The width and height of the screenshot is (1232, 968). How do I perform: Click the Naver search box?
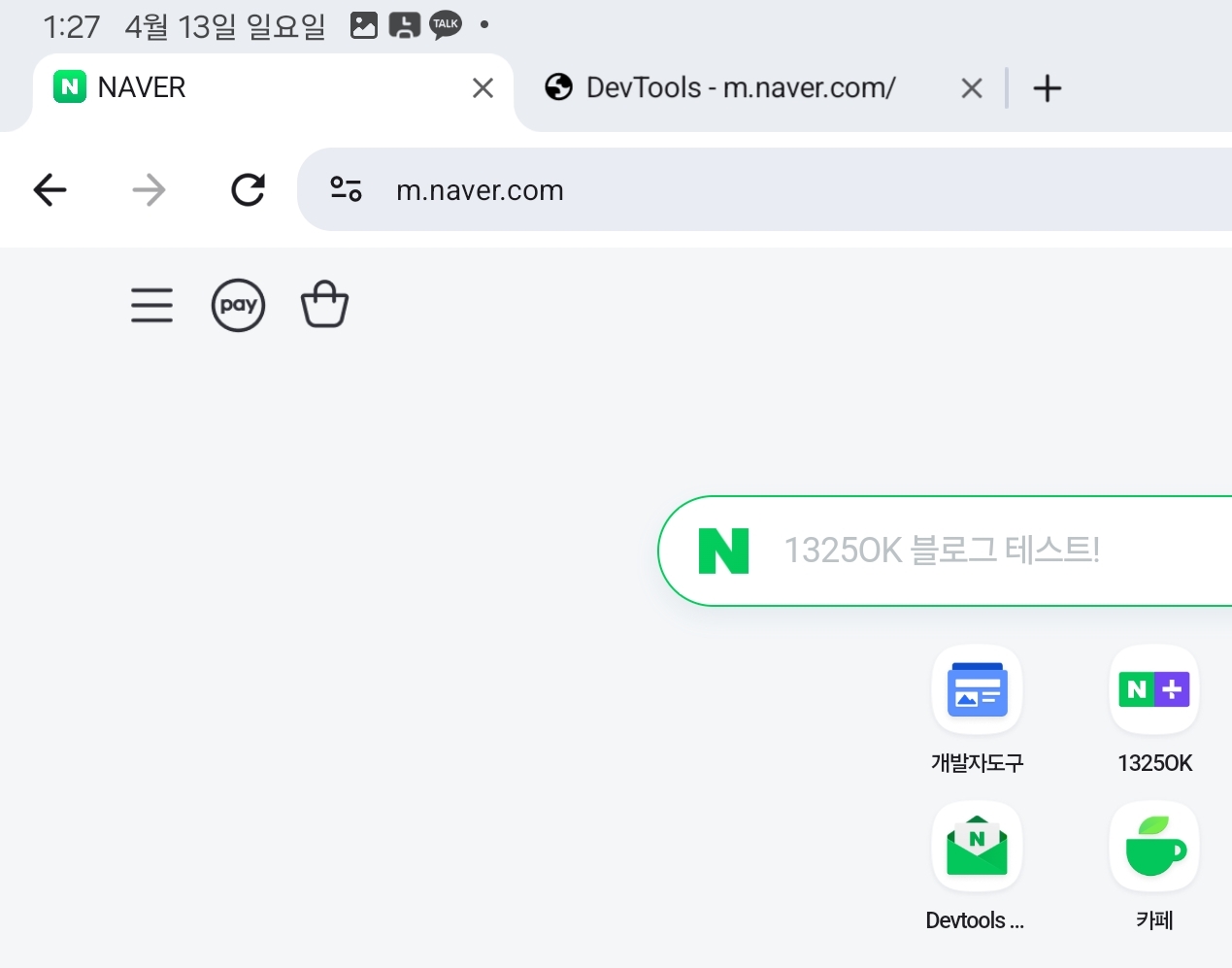(x=945, y=551)
